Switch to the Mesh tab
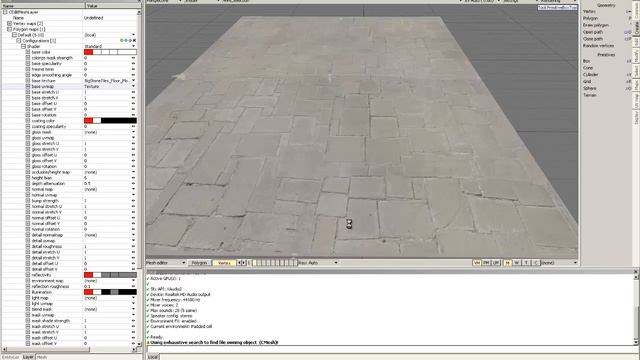Viewport: 640px width, 360px height. (x=42, y=357)
